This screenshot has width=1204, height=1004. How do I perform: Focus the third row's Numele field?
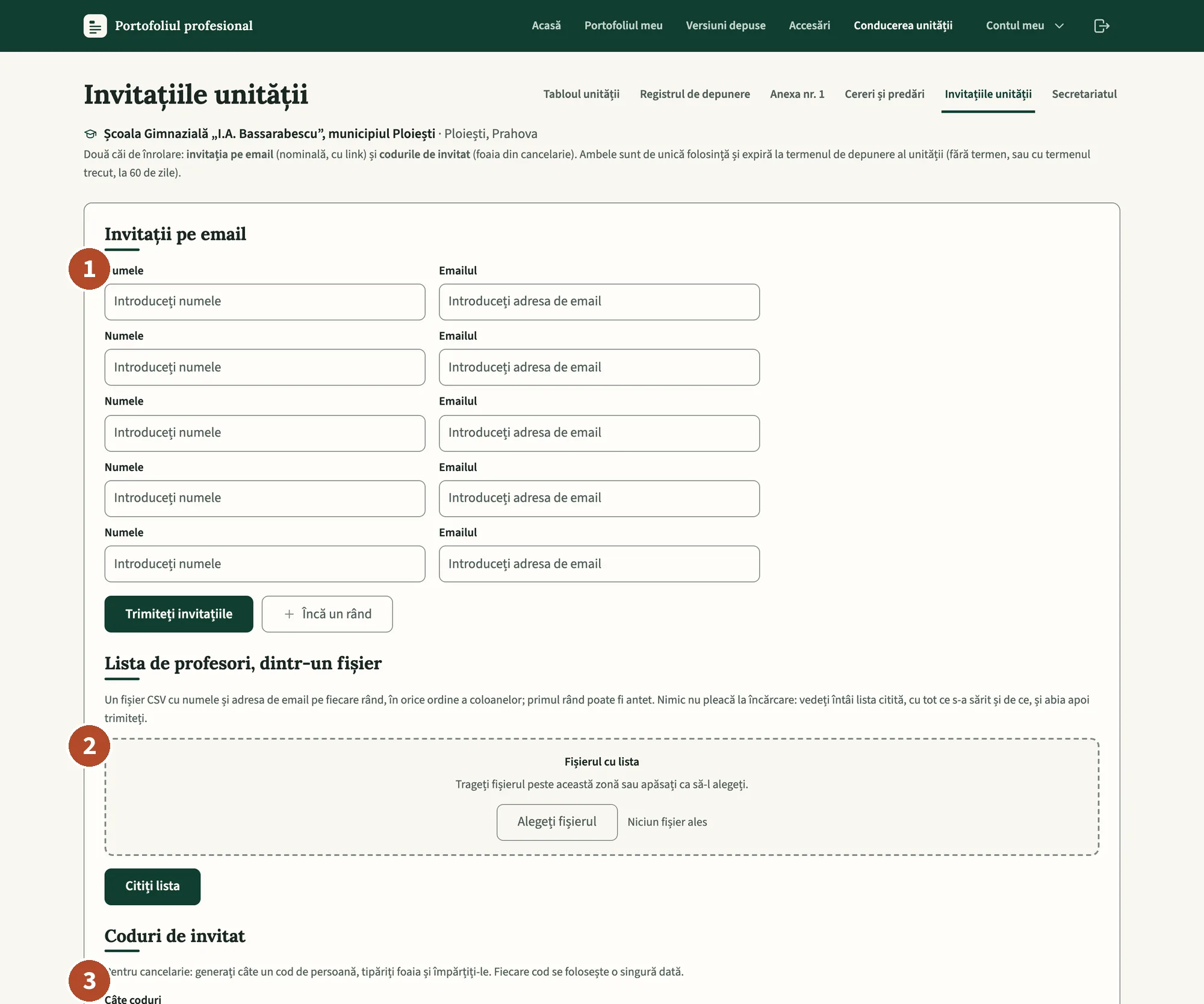point(265,433)
